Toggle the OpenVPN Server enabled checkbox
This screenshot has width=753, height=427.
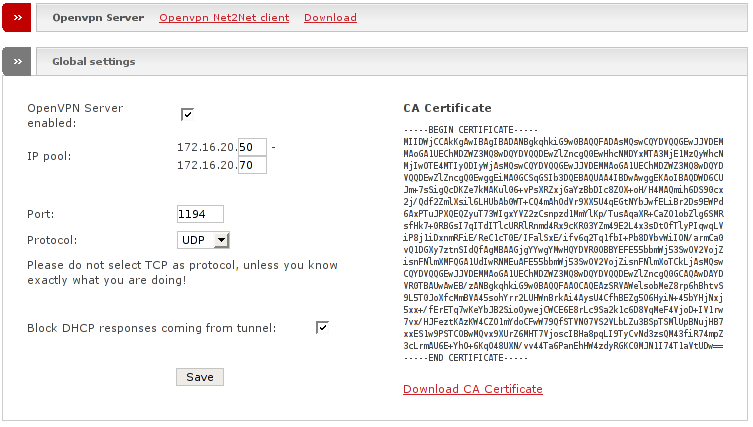[x=187, y=114]
